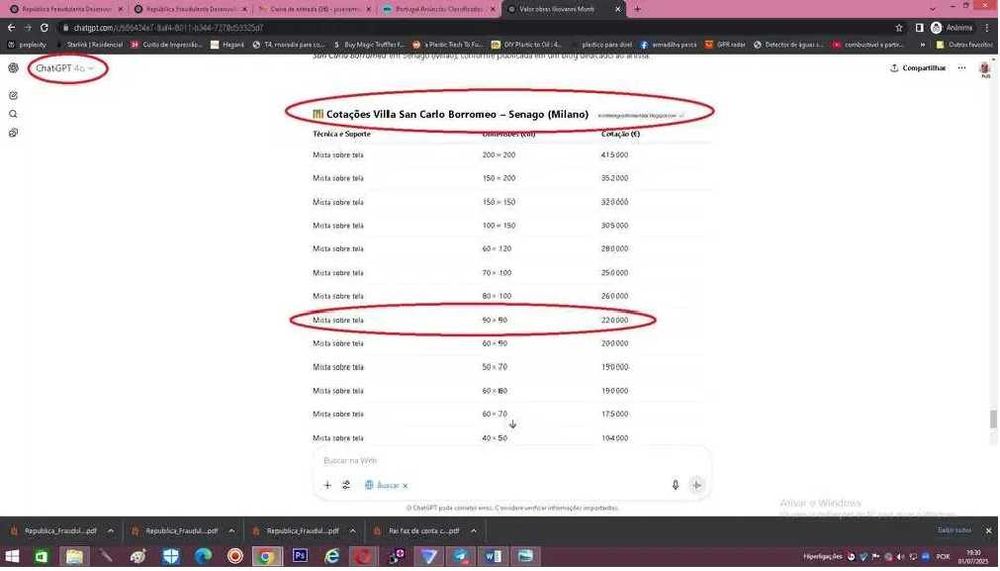Screen dimensions: 1000x571
Task: Expand the hidden bookmarks chevron
Action: pyautogui.click(x=922, y=45)
